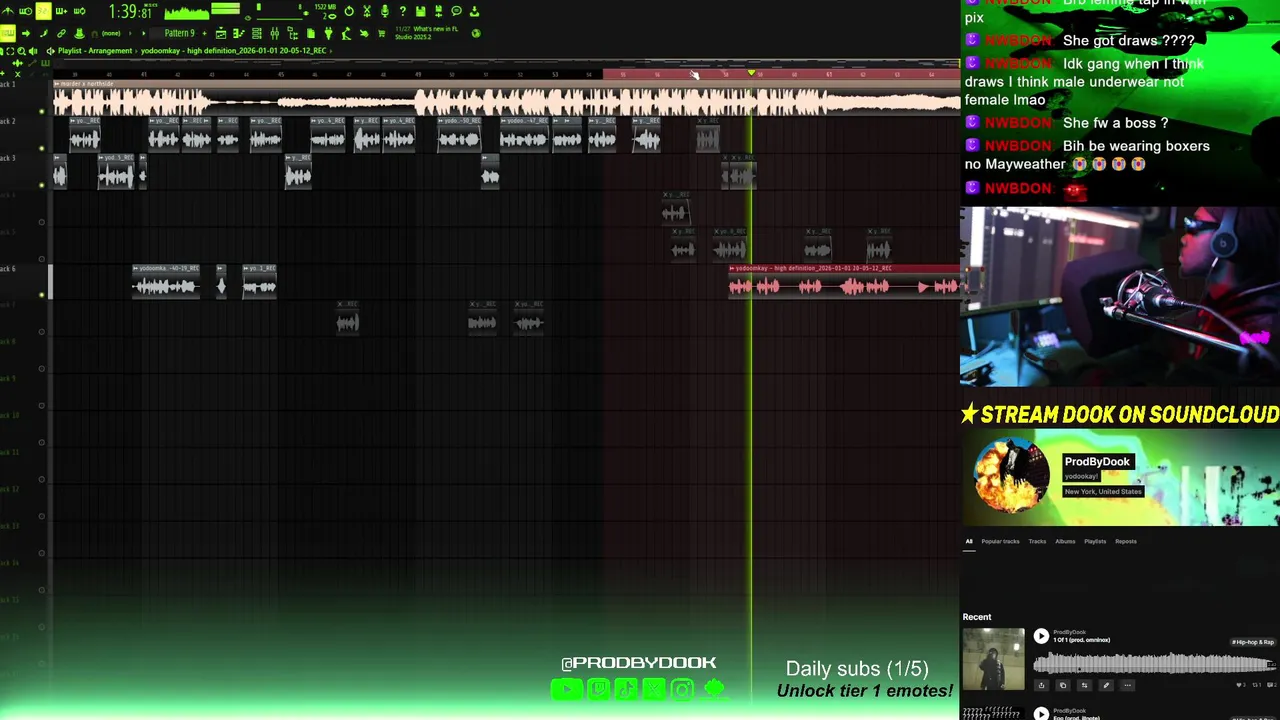Switch to Albums tab

tap(1065, 541)
